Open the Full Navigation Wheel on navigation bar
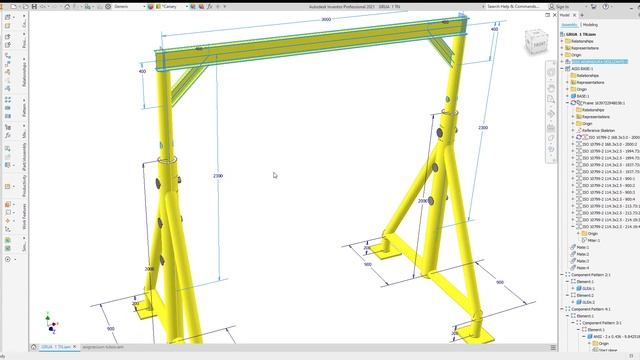This screenshot has height=360, width=640. coord(551,73)
